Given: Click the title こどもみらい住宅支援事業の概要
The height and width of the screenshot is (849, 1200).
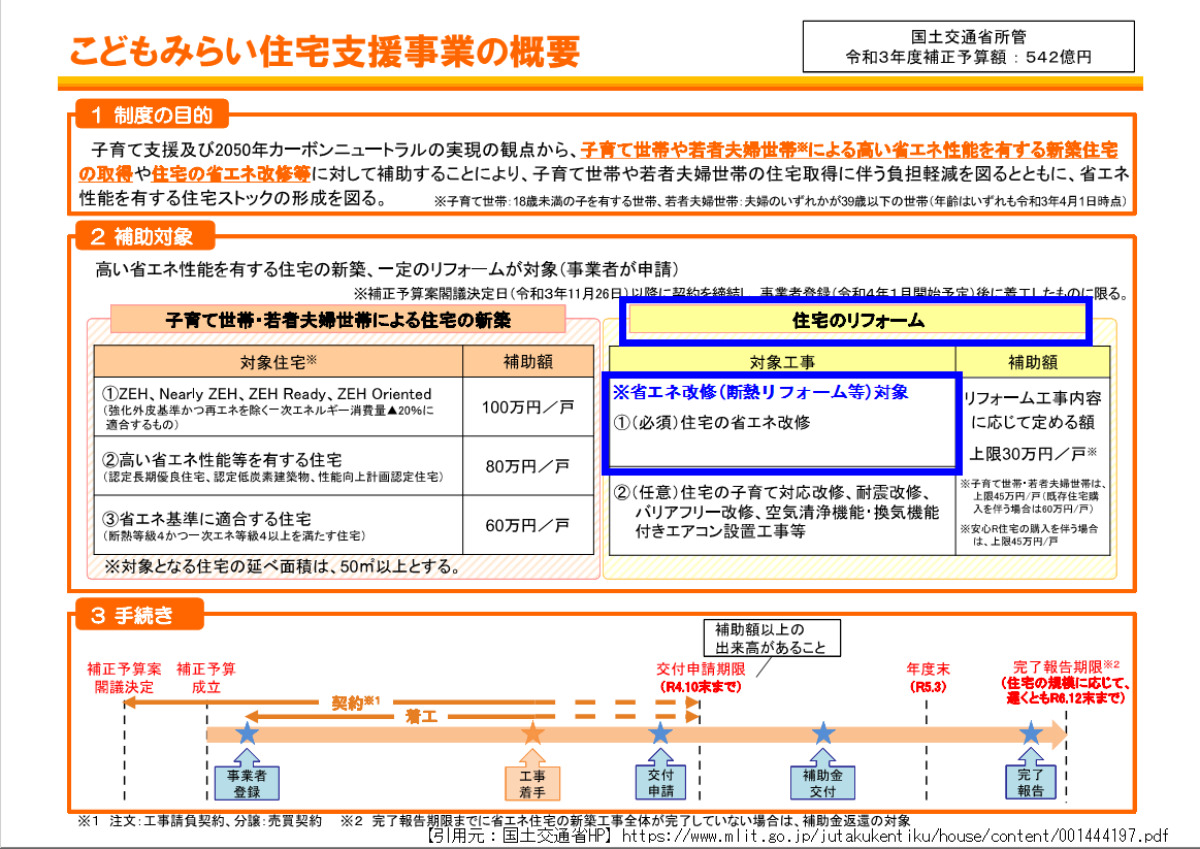Looking at the screenshot, I should click(324, 50).
